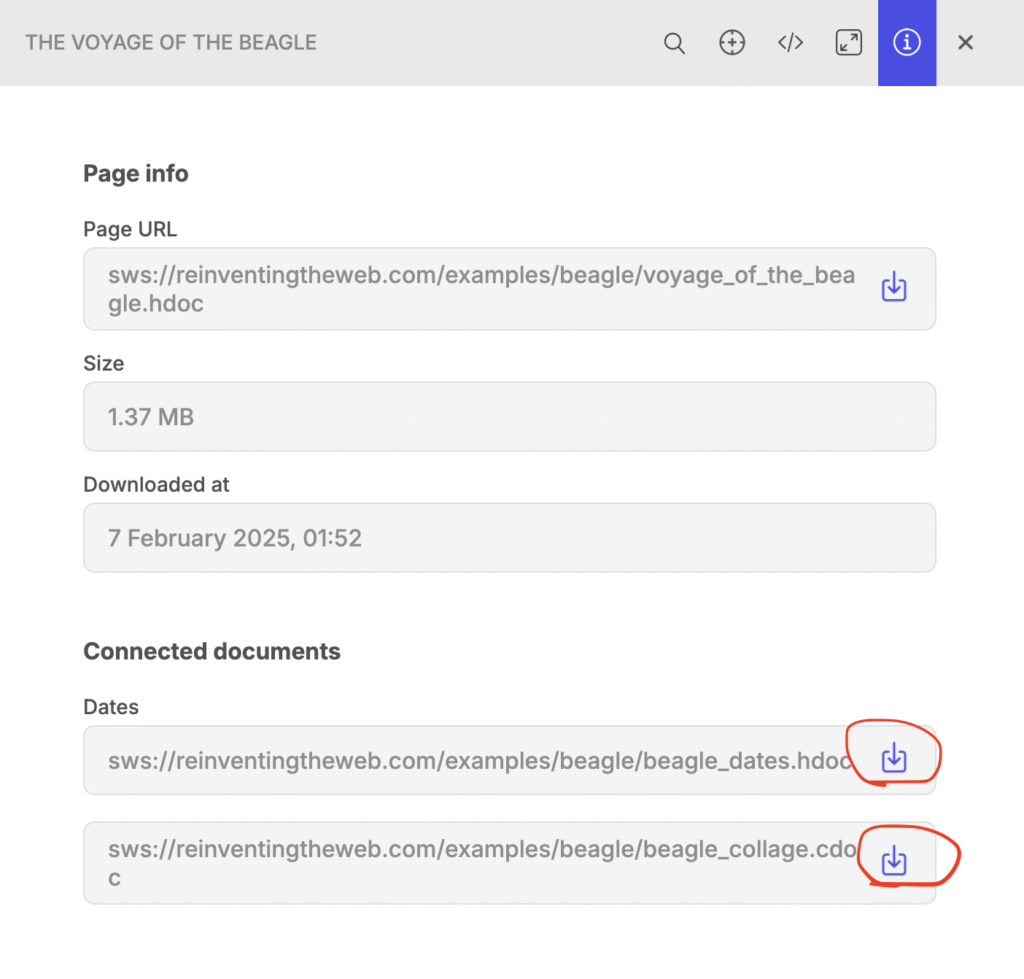This screenshot has width=1024, height=979.
Task: Expand to fullscreen using arrows icon
Action: (x=848, y=43)
